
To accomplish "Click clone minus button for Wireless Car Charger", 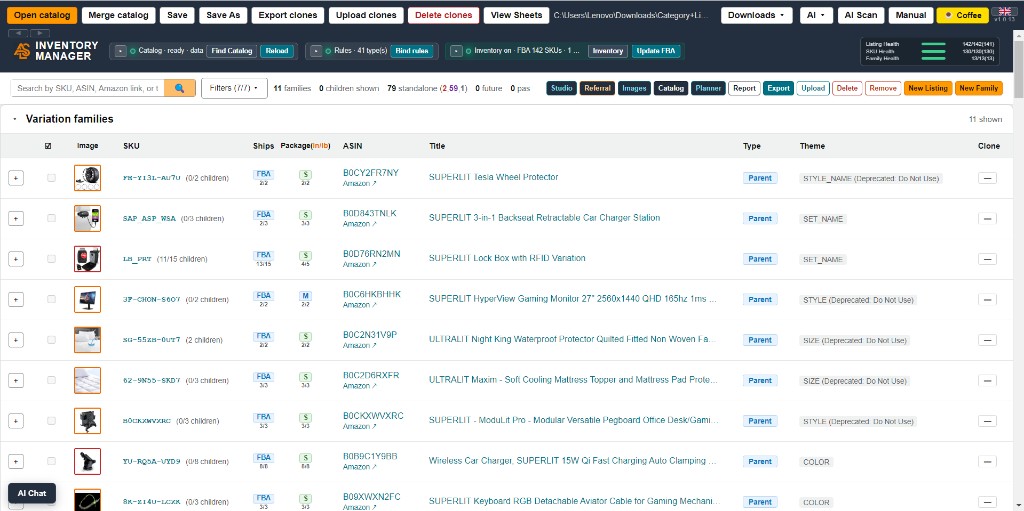I will tap(987, 461).
